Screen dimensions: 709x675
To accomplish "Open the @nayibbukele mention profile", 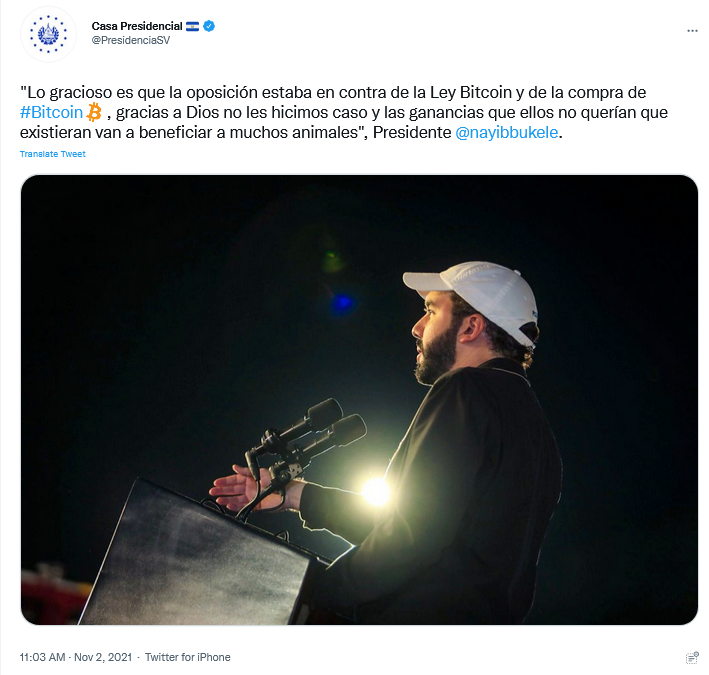I will 507,132.
